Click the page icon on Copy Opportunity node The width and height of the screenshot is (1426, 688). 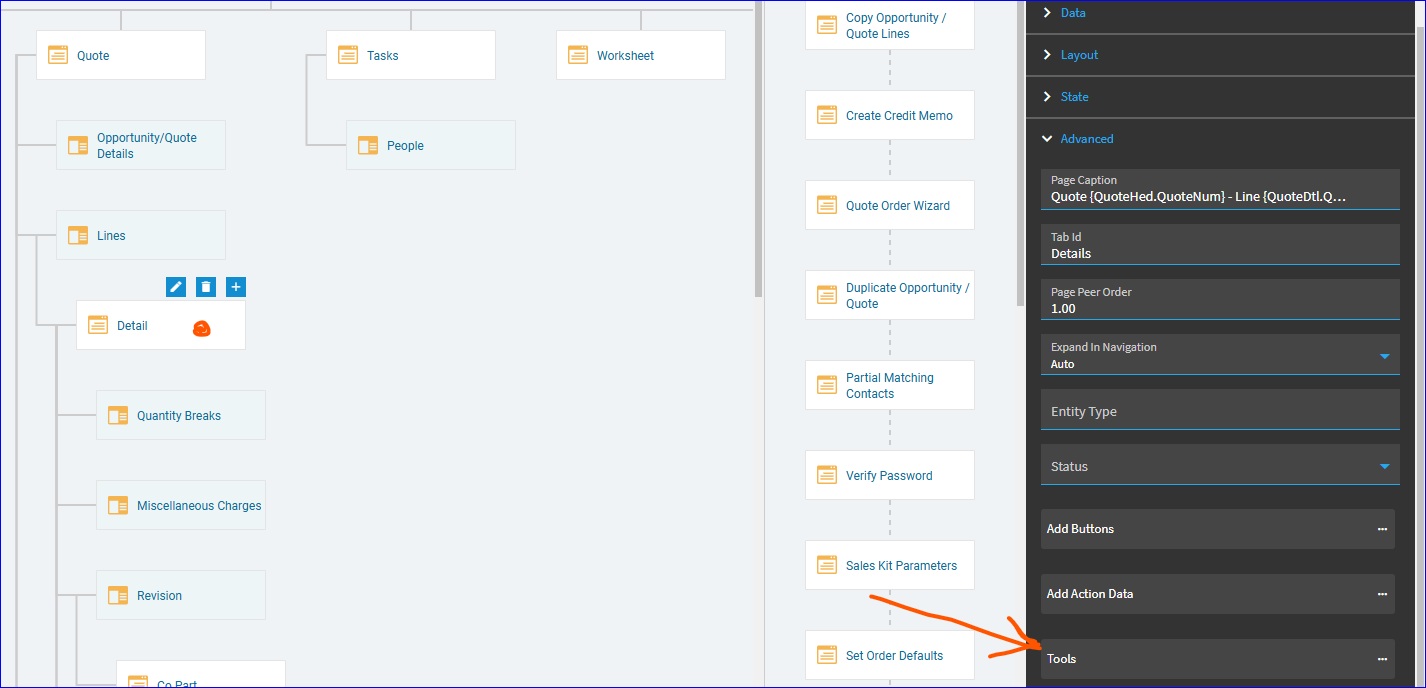827,25
